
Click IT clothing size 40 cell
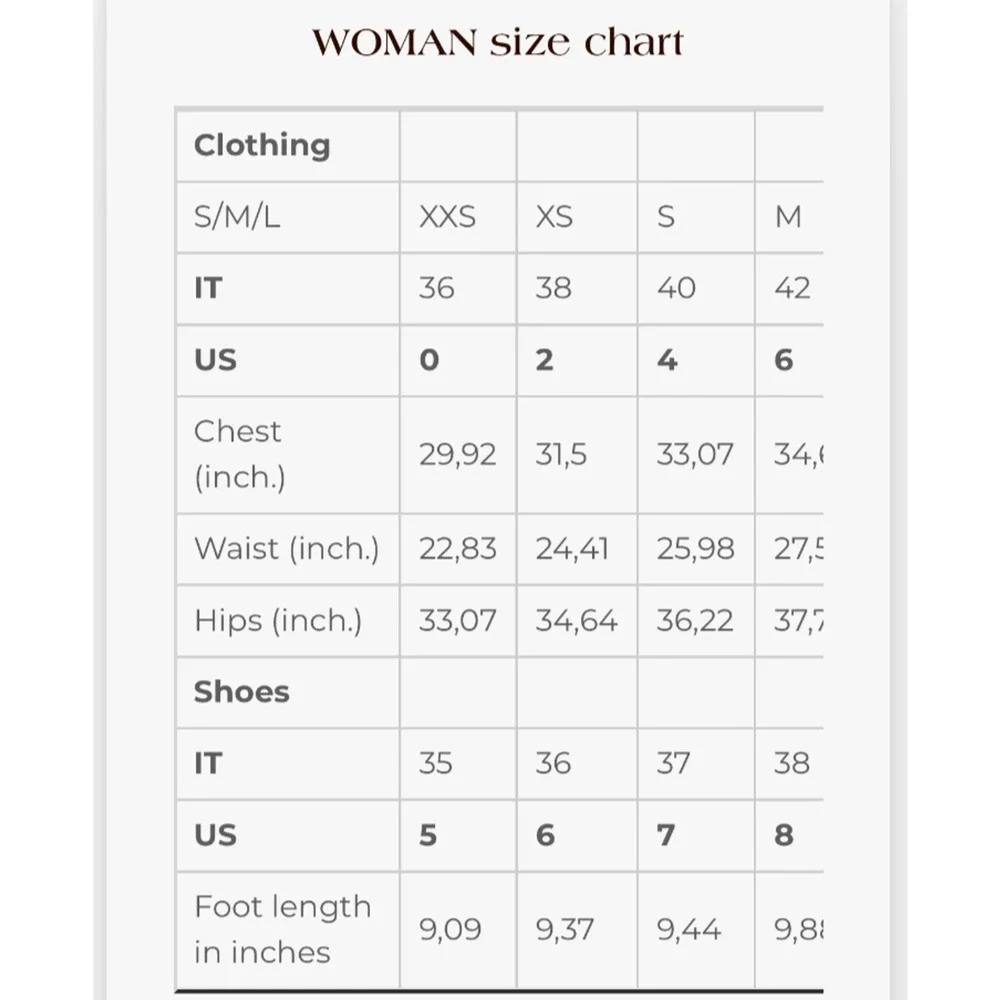tap(696, 289)
